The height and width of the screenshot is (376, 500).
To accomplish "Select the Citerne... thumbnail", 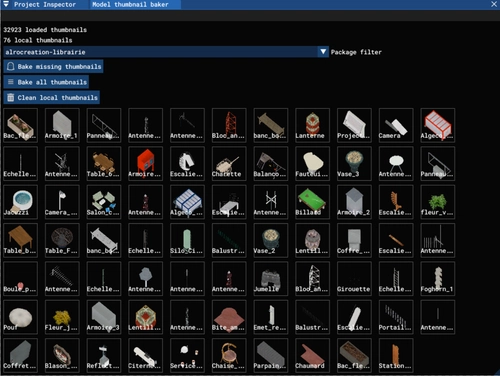I will pos(145,355).
